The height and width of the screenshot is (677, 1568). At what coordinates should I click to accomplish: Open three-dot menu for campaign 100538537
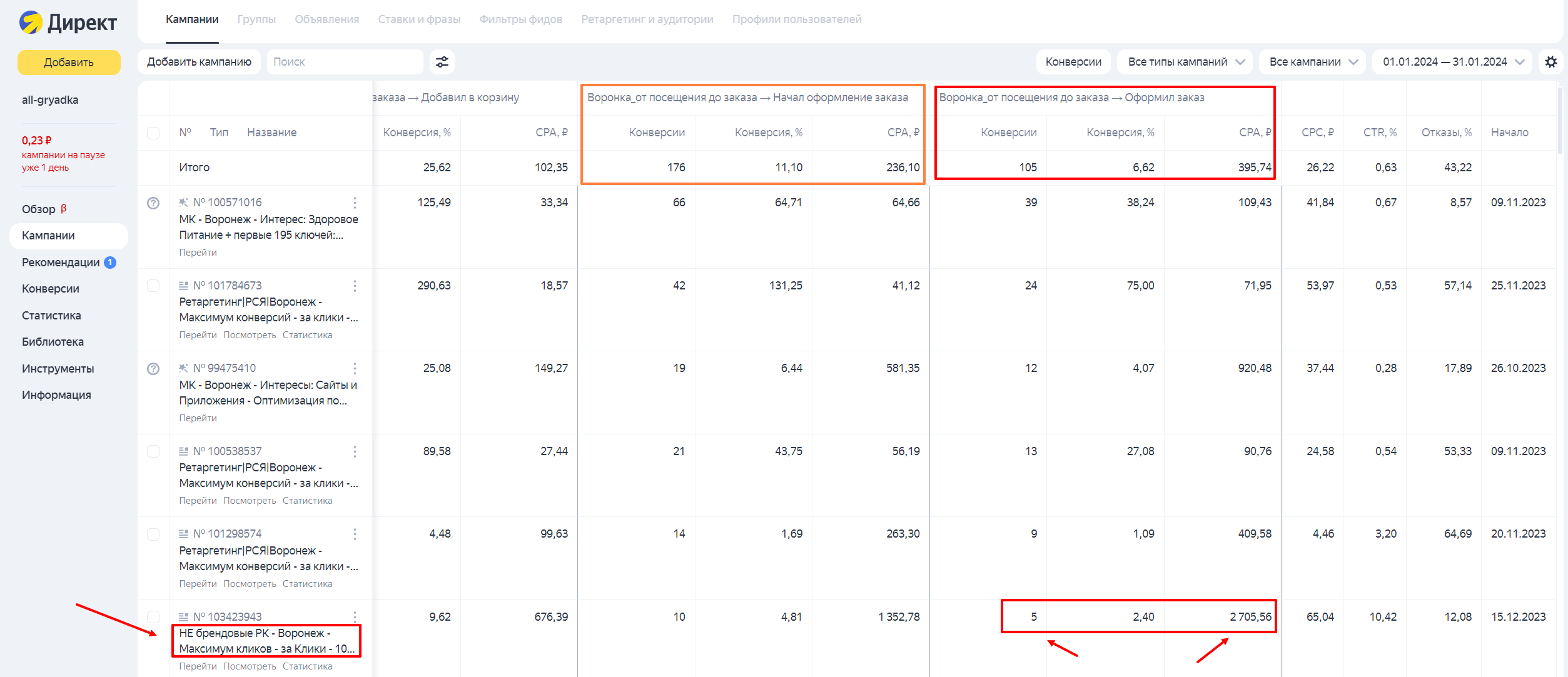355,451
